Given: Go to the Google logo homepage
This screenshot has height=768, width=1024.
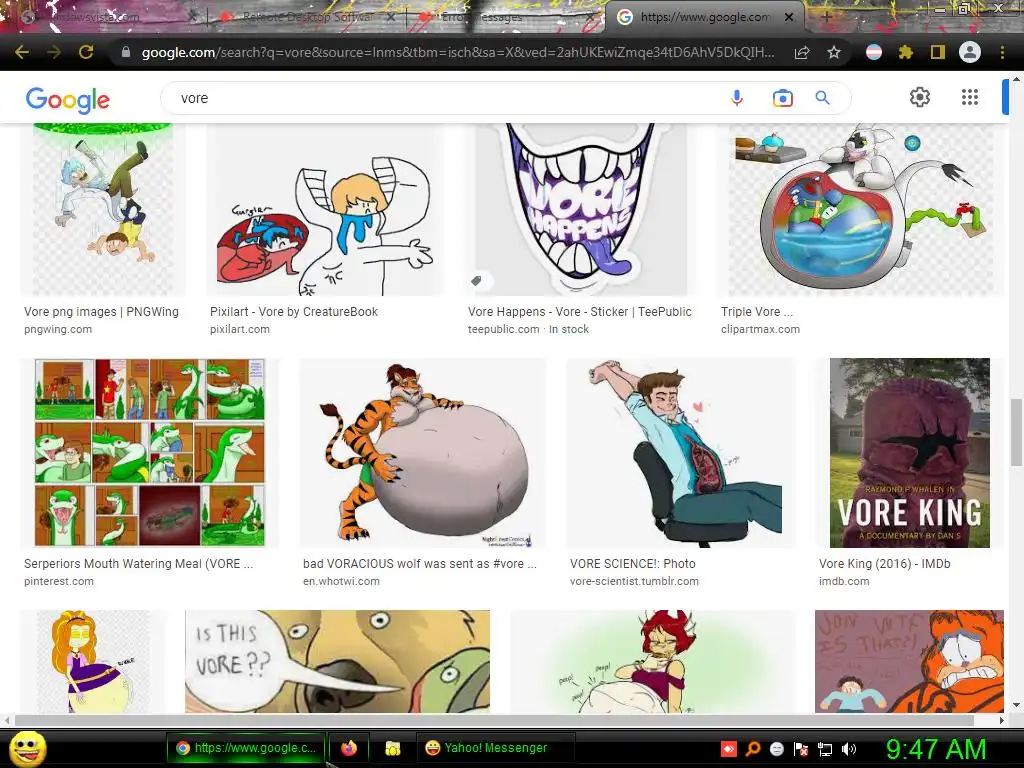Looking at the screenshot, I should (68, 99).
